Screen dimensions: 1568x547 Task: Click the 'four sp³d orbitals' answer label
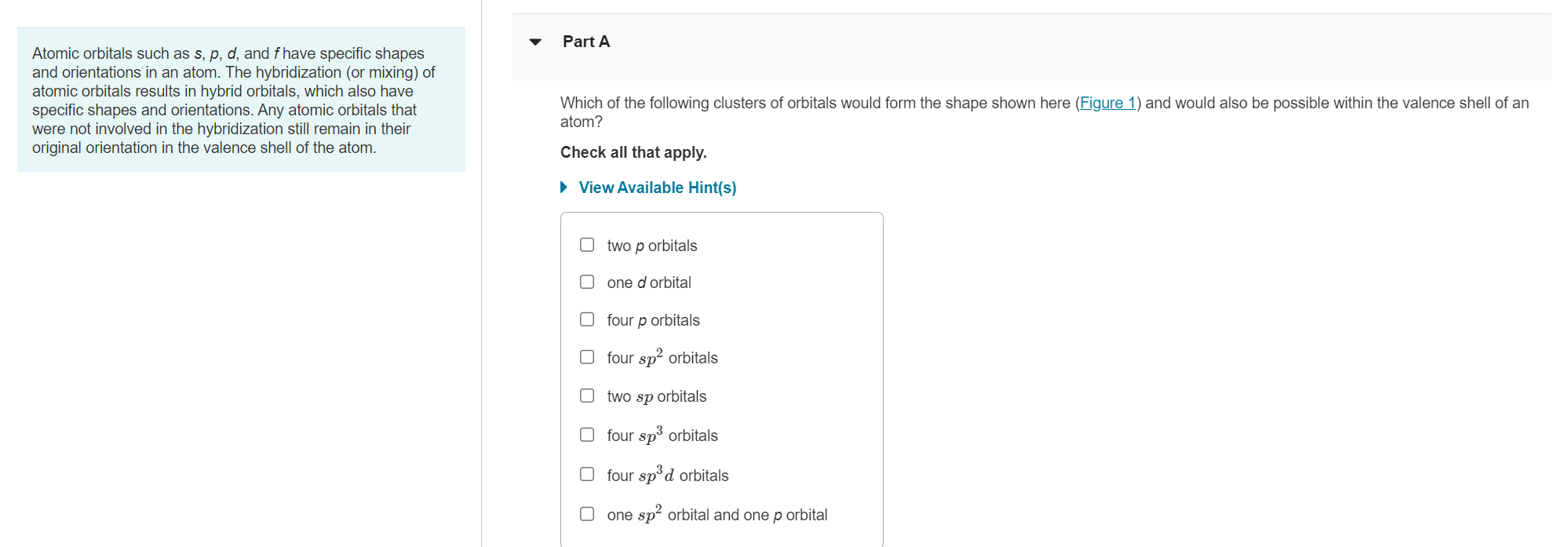(667, 476)
